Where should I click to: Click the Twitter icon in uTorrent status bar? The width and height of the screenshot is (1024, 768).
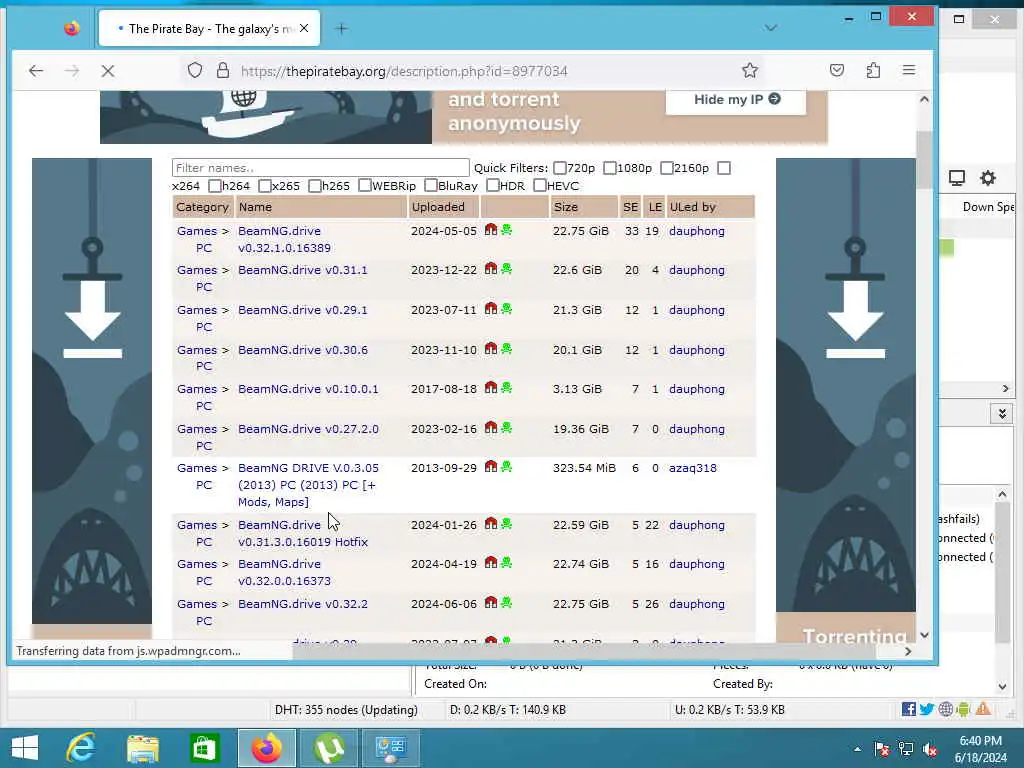927,709
